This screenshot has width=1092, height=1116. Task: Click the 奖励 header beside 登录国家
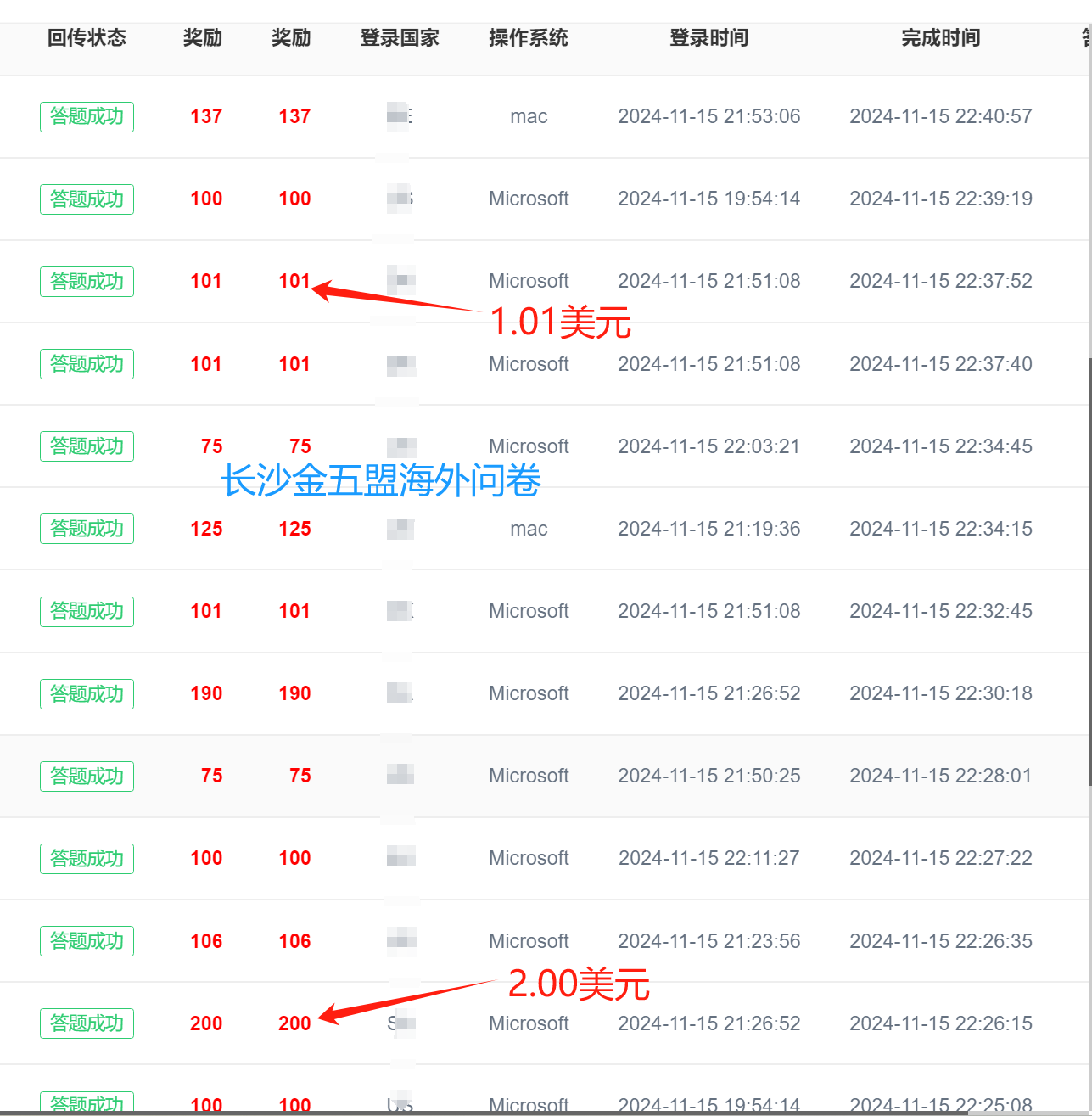(291, 38)
